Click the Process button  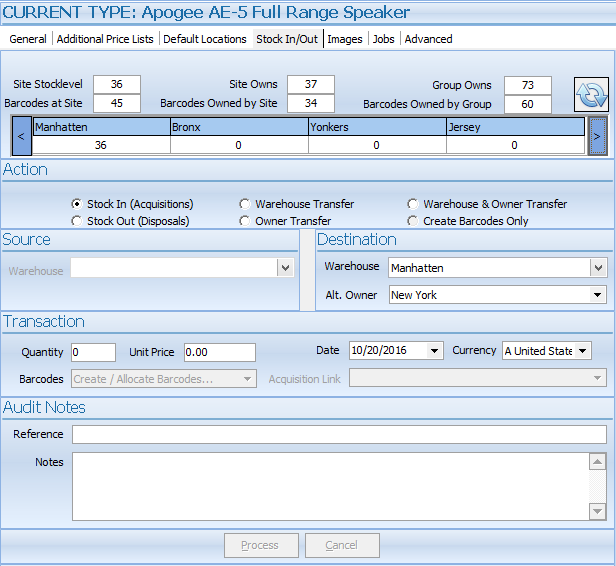tap(260, 545)
